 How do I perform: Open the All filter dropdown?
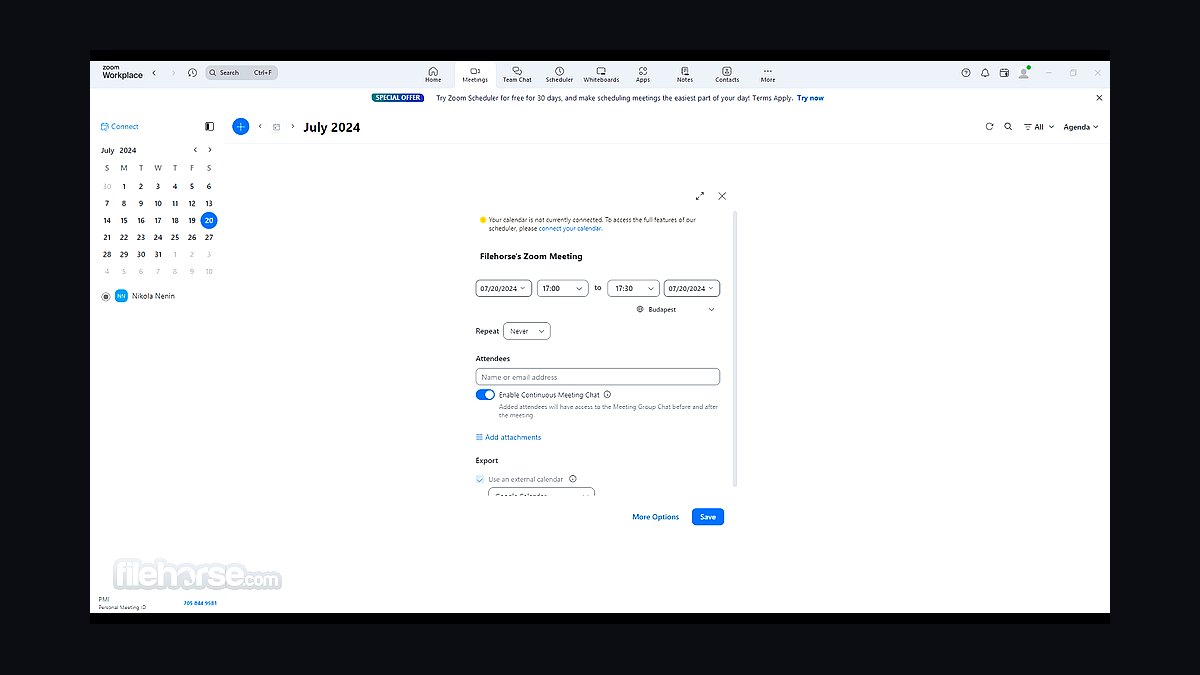(1038, 127)
